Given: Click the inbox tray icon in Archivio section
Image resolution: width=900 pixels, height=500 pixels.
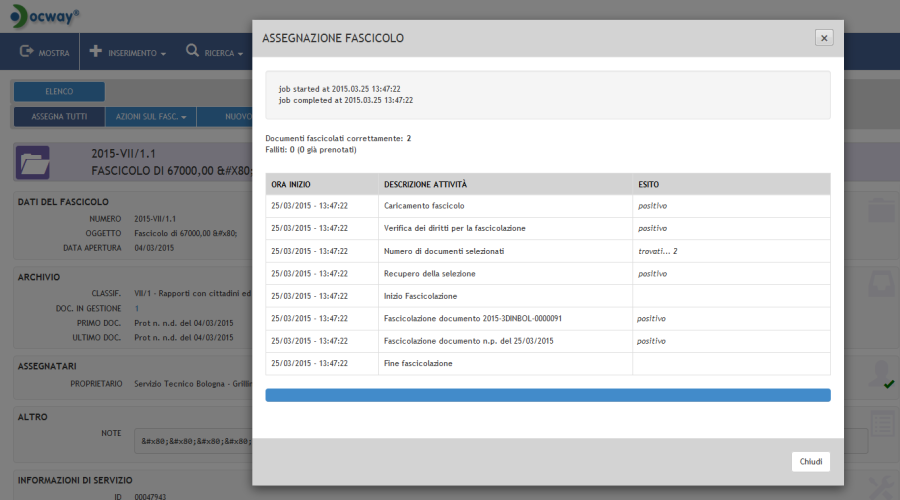Looking at the screenshot, I should coord(881,283).
